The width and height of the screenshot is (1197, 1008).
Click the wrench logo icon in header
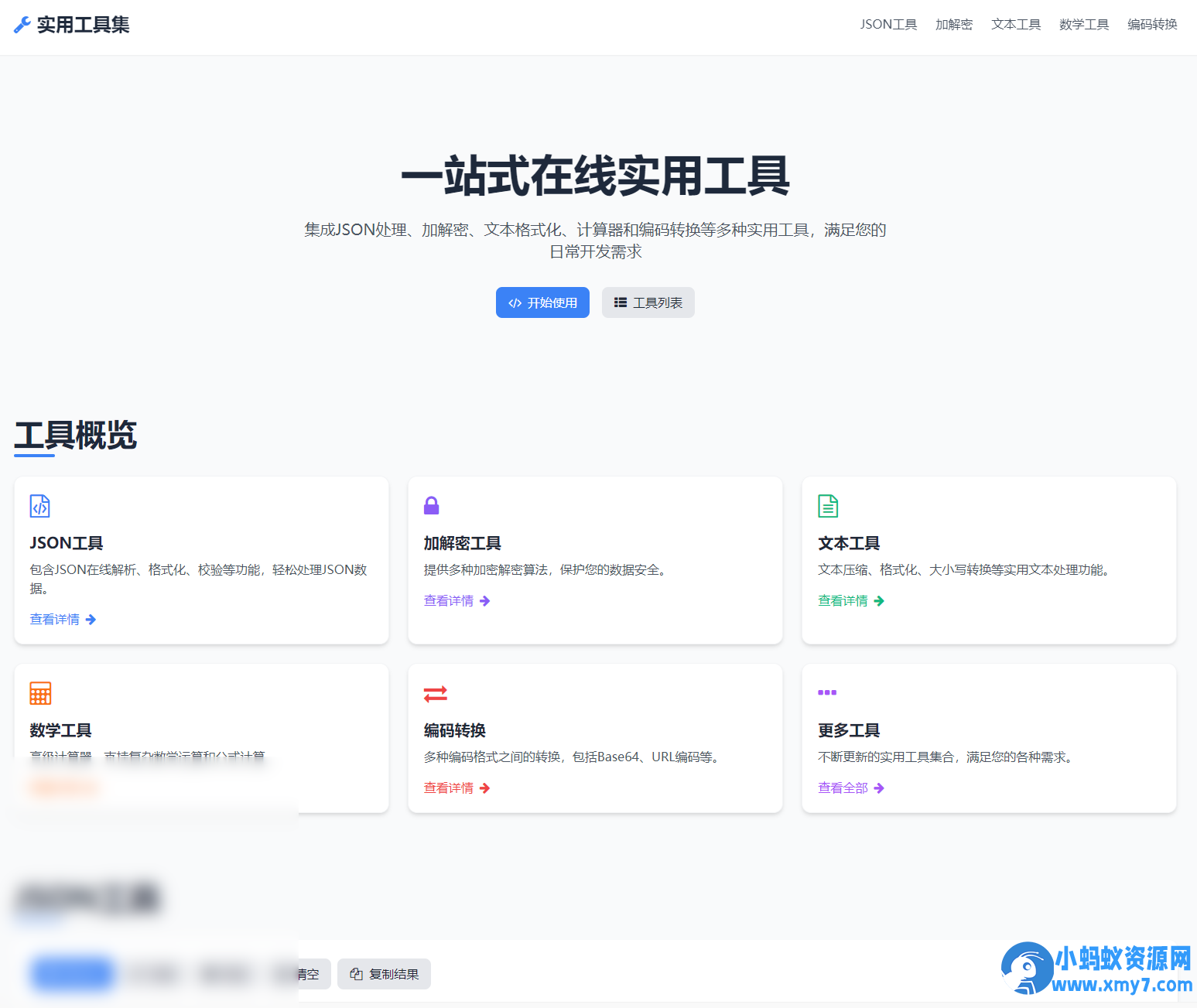[x=22, y=25]
